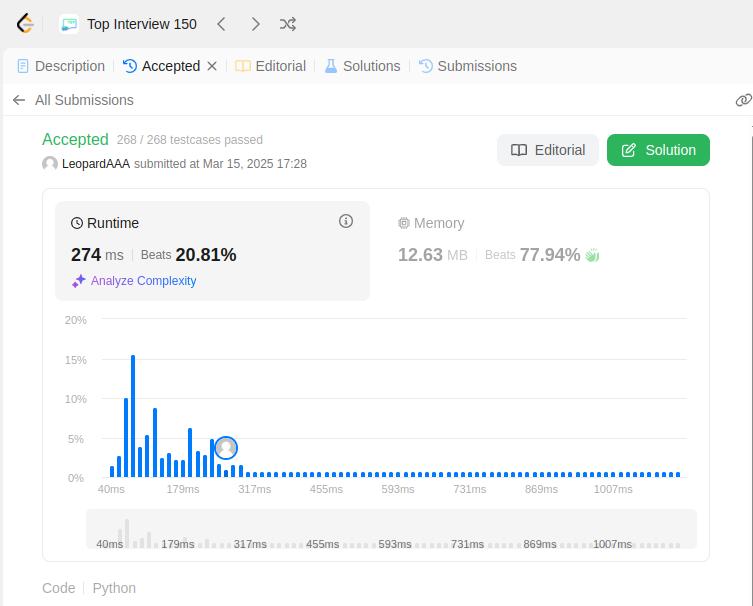Close the Accepted tab
Screen dimensions: 753x606
tap(212, 66)
